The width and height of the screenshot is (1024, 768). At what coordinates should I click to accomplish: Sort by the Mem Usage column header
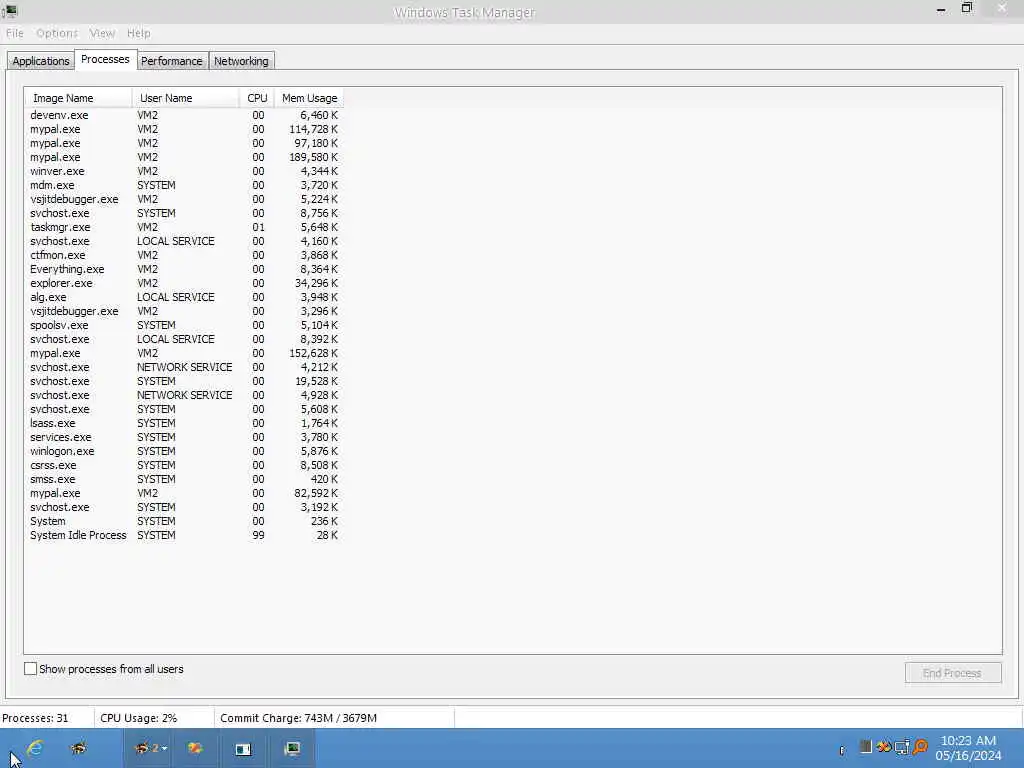coord(309,98)
